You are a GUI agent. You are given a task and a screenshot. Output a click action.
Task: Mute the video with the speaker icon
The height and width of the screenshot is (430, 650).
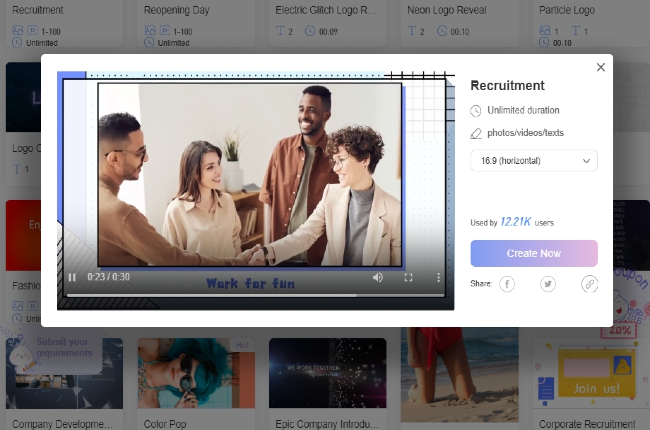(378, 277)
